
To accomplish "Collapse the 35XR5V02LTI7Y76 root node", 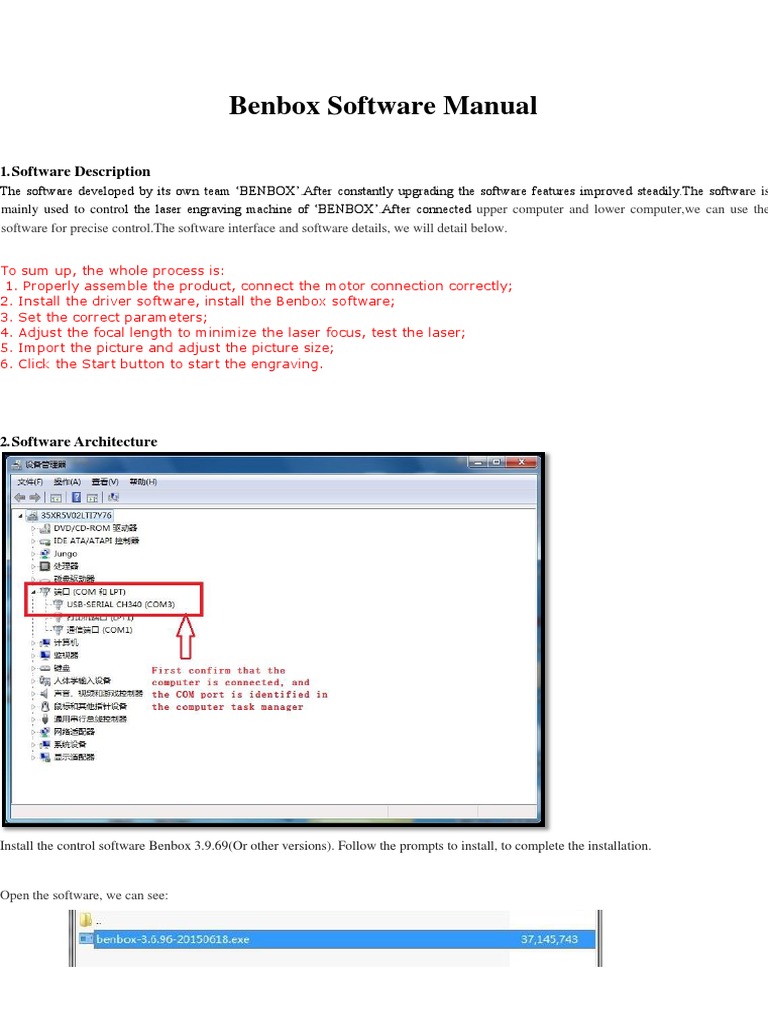I will pos(20,516).
